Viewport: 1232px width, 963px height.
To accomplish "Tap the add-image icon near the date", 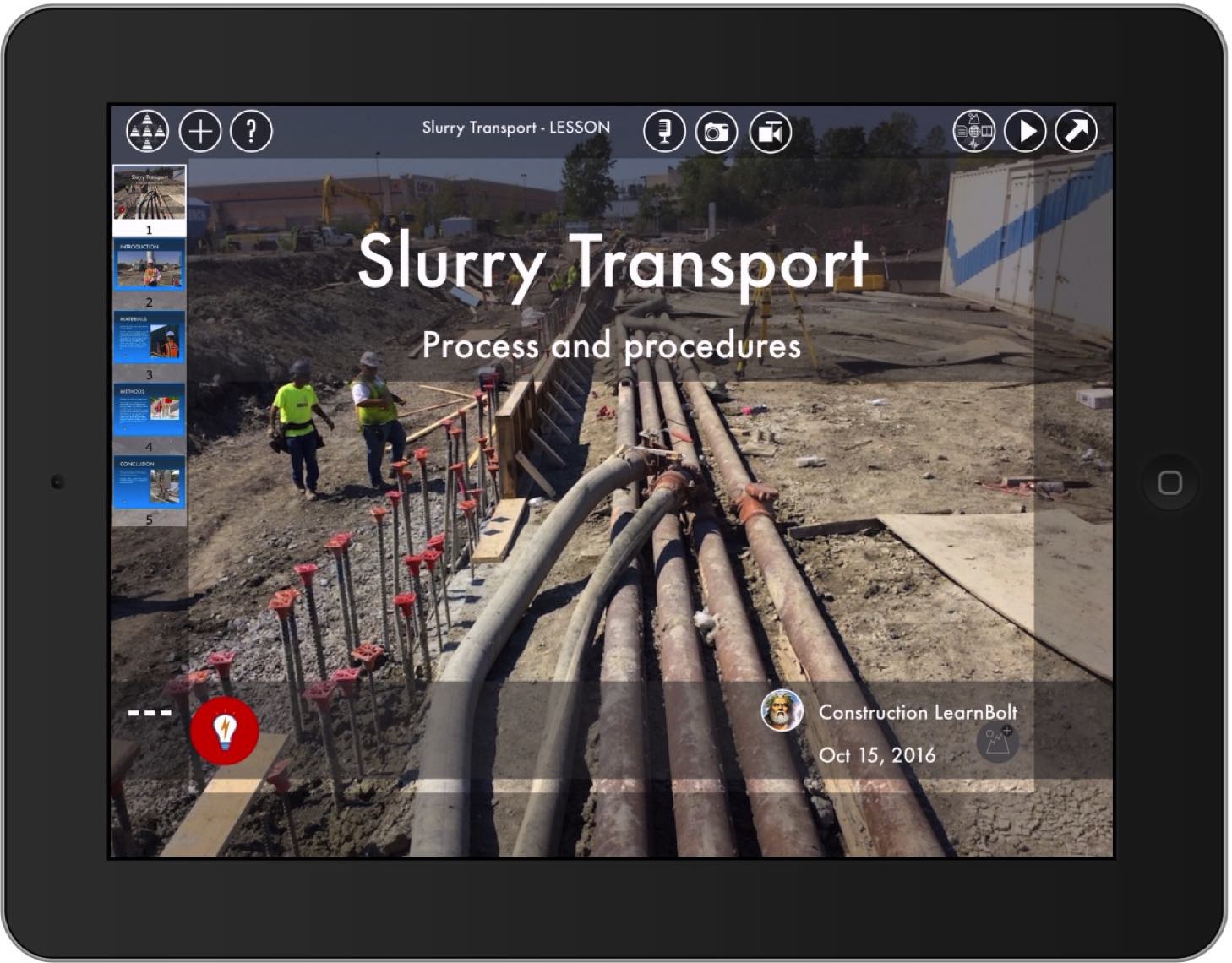I will tap(997, 743).
